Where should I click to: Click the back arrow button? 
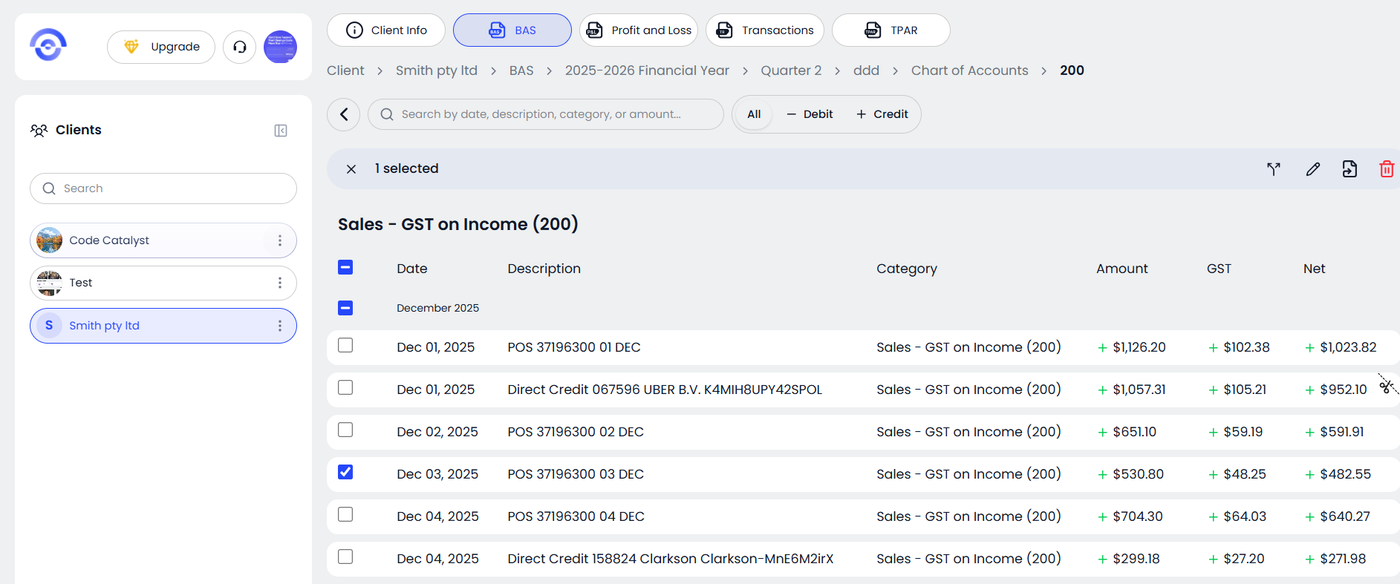pyautogui.click(x=344, y=114)
